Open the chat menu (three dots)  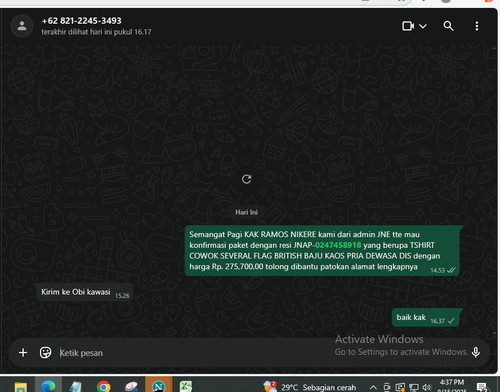(x=477, y=26)
